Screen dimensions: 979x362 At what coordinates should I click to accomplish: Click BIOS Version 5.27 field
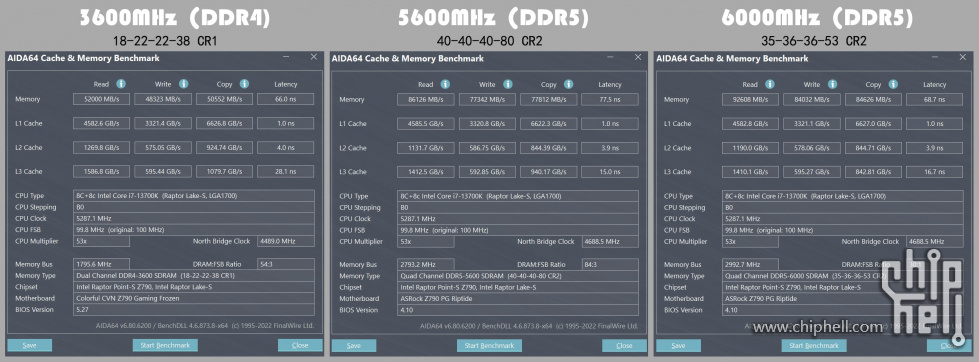click(x=194, y=310)
